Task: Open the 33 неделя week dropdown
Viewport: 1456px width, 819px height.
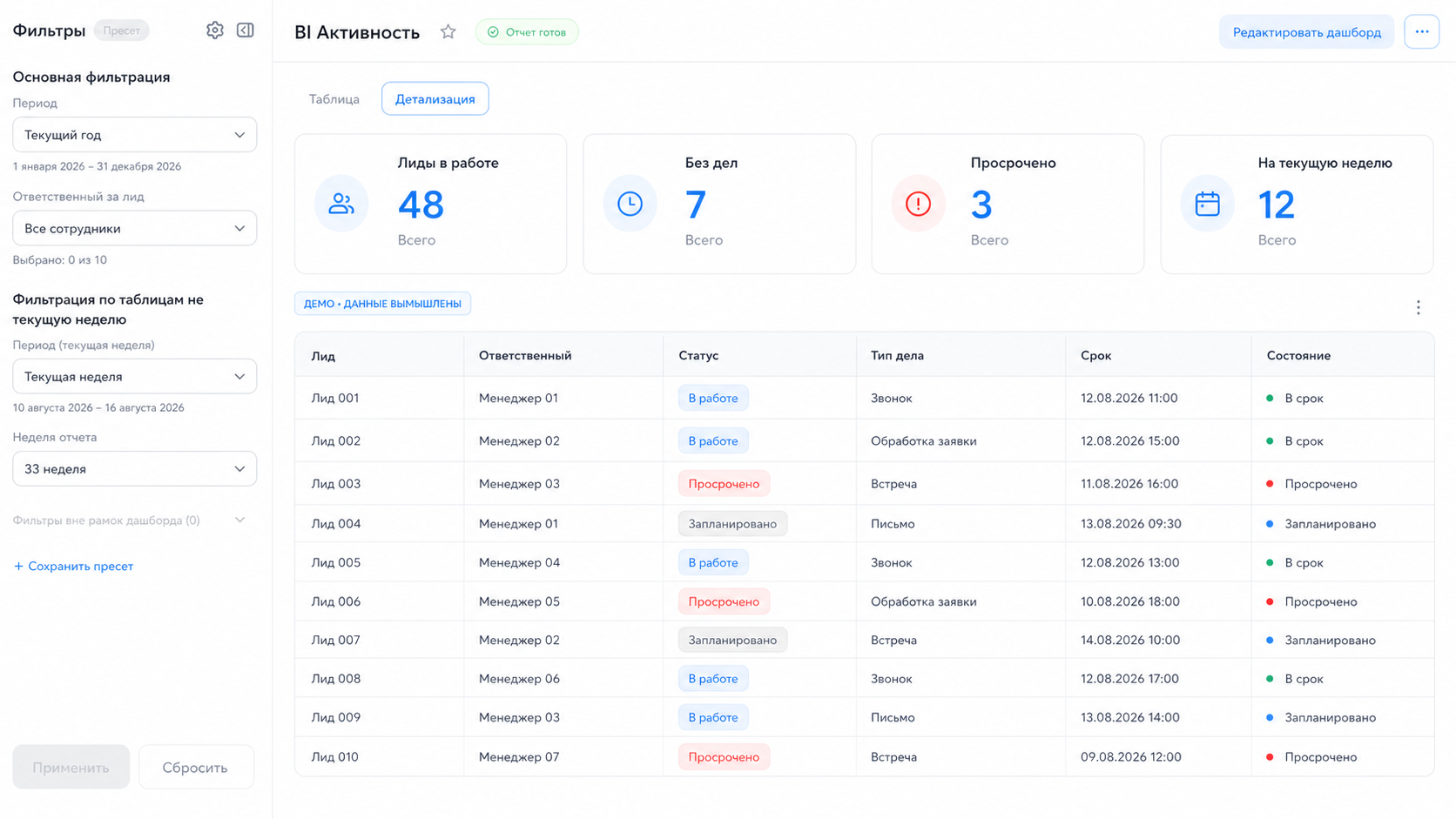Action: (135, 468)
